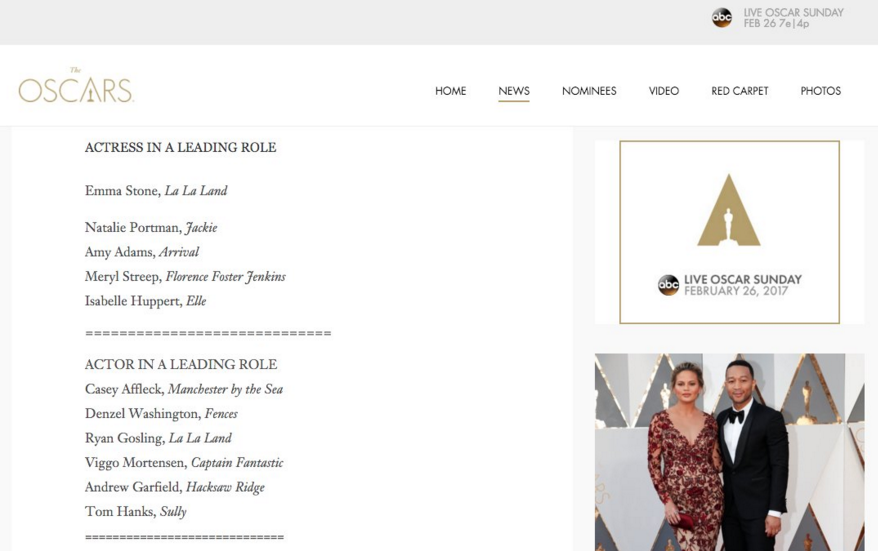The image size is (878, 551).
Task: Click 'Isabelle Huppert, Elle' line
Action: point(146,301)
